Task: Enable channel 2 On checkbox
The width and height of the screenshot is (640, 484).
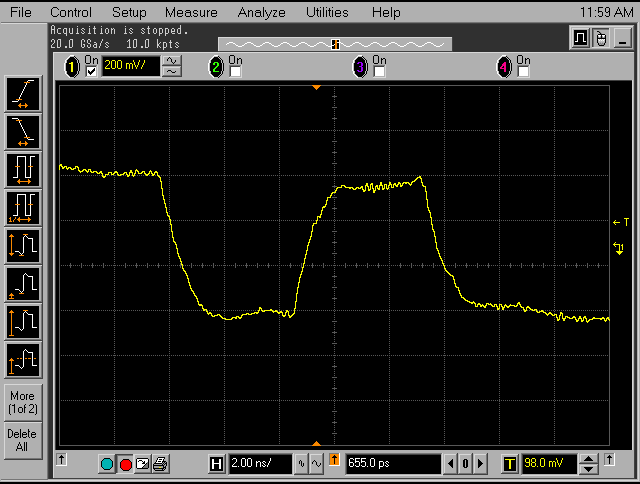Action: [235, 71]
